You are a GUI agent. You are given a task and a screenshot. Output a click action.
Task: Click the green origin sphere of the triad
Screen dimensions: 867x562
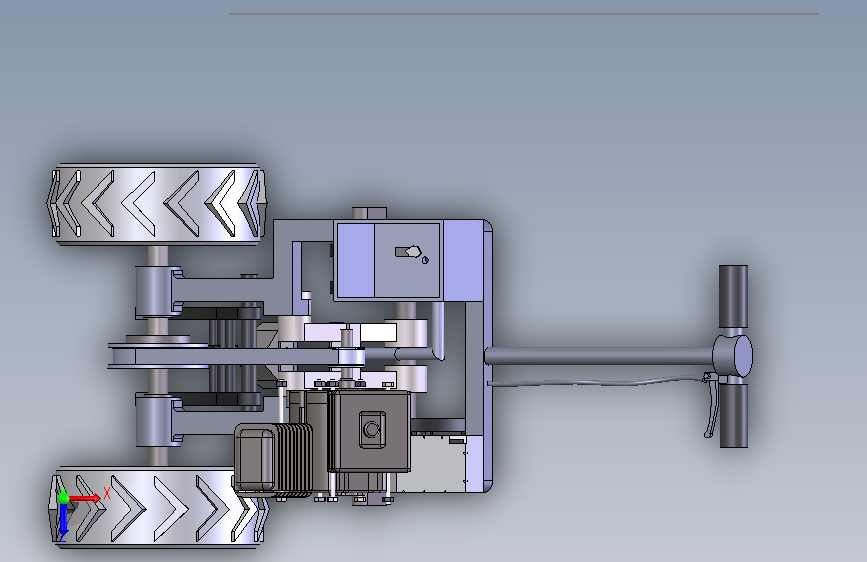click(63, 498)
